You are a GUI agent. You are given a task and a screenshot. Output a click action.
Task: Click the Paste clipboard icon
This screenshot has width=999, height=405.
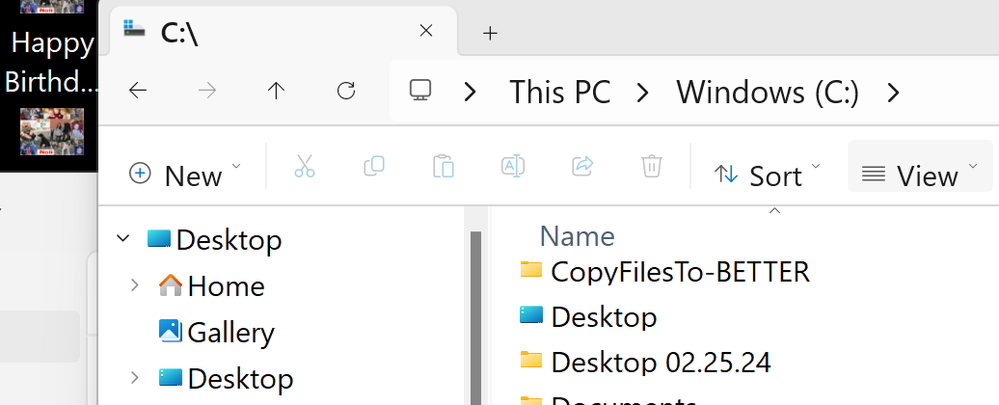[443, 166]
